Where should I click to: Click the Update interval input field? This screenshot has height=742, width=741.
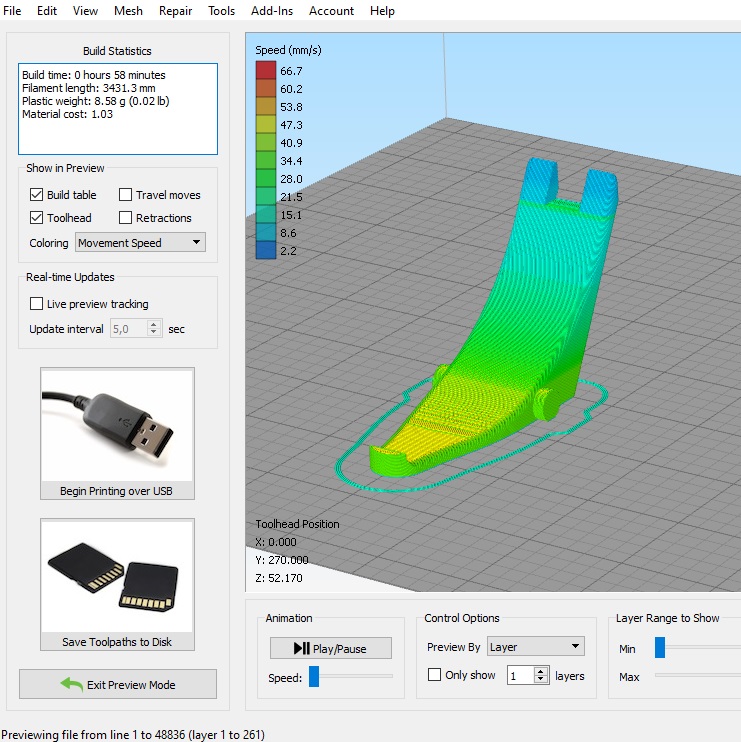[x=129, y=329]
